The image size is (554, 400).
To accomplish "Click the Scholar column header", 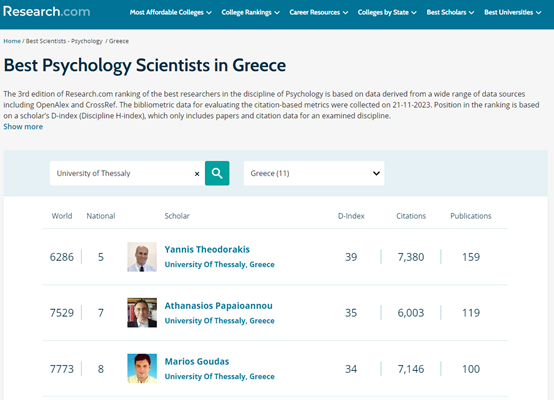I will [177, 216].
